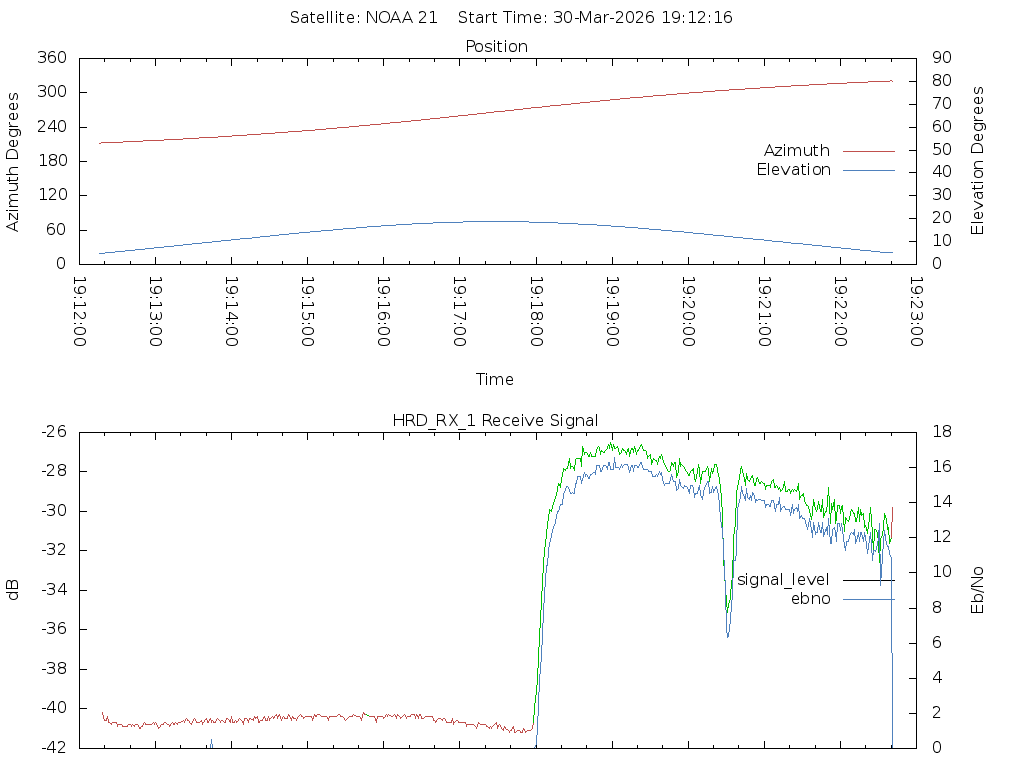This screenshot has height=768, width=1024.
Task: Click the -34 tick on the dB axis
Action: coord(52,590)
